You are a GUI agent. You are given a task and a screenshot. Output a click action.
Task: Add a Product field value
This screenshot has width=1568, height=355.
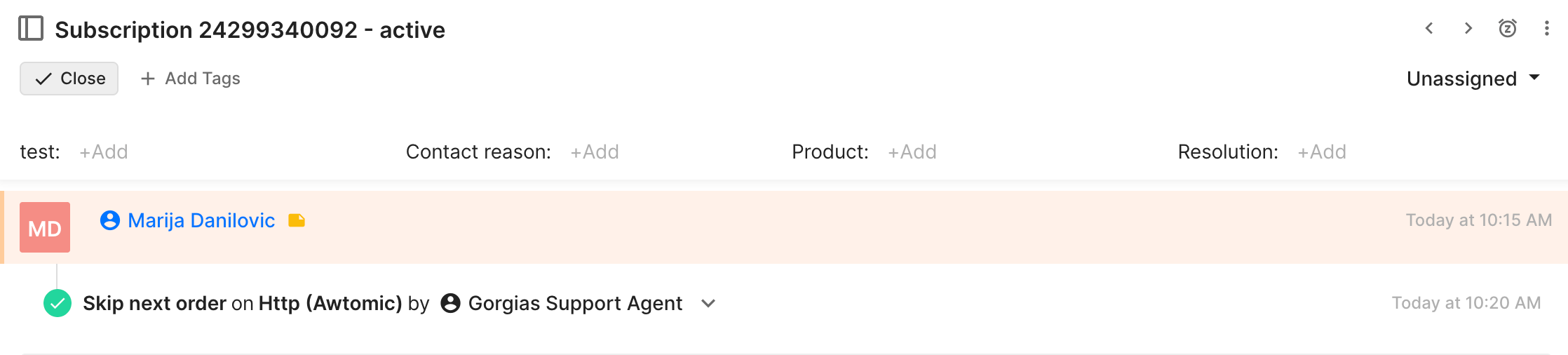tap(912, 152)
